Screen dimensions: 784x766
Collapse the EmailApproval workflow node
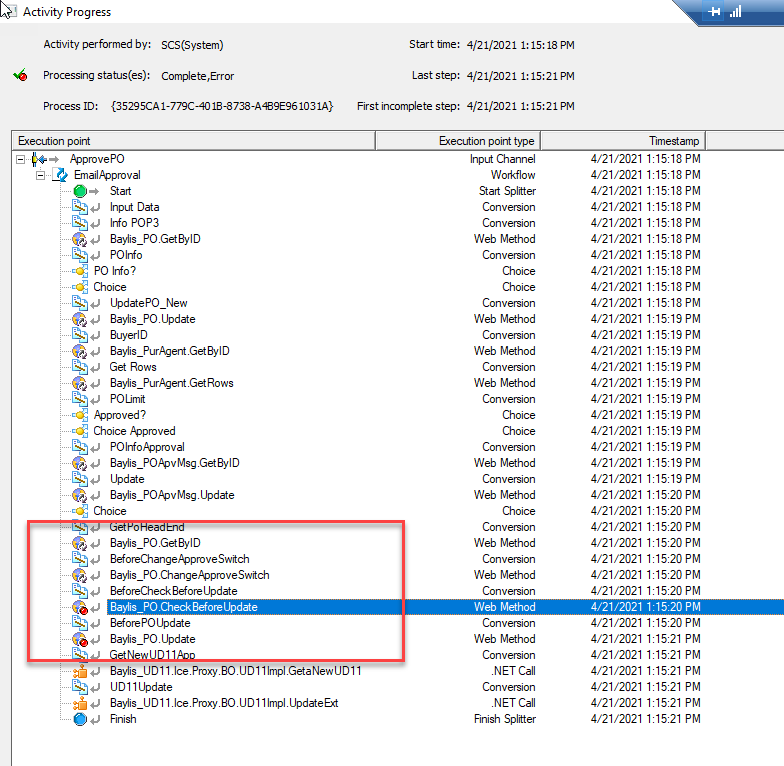pos(40,176)
